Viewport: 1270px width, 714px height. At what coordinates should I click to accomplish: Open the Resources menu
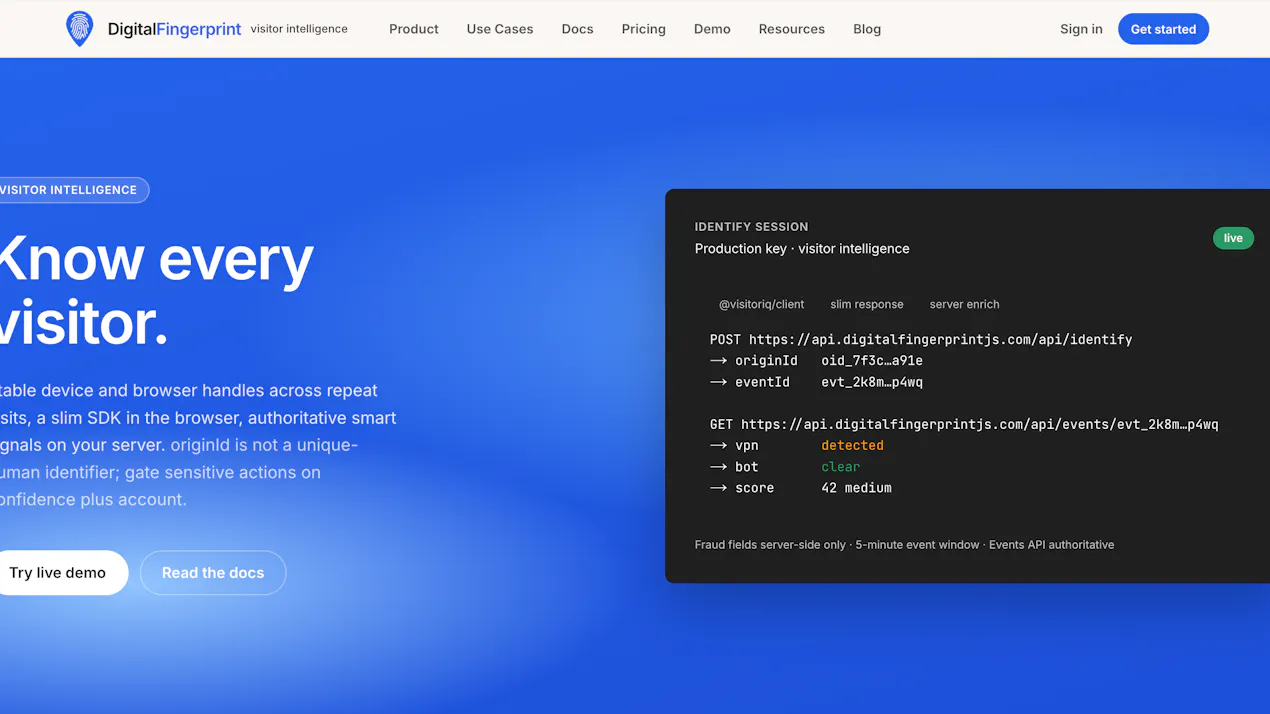791,29
